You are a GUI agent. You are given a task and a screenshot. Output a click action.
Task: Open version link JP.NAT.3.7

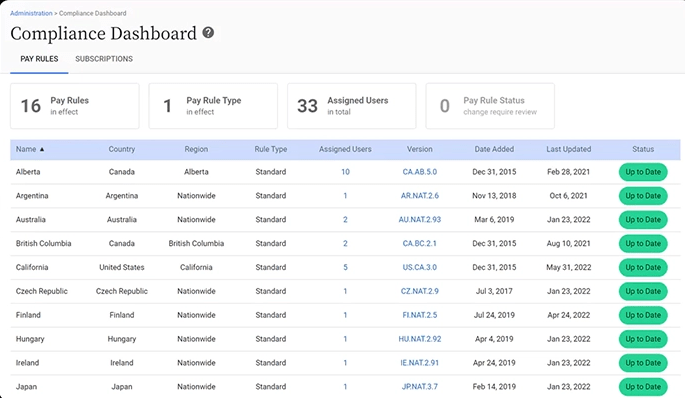419,387
